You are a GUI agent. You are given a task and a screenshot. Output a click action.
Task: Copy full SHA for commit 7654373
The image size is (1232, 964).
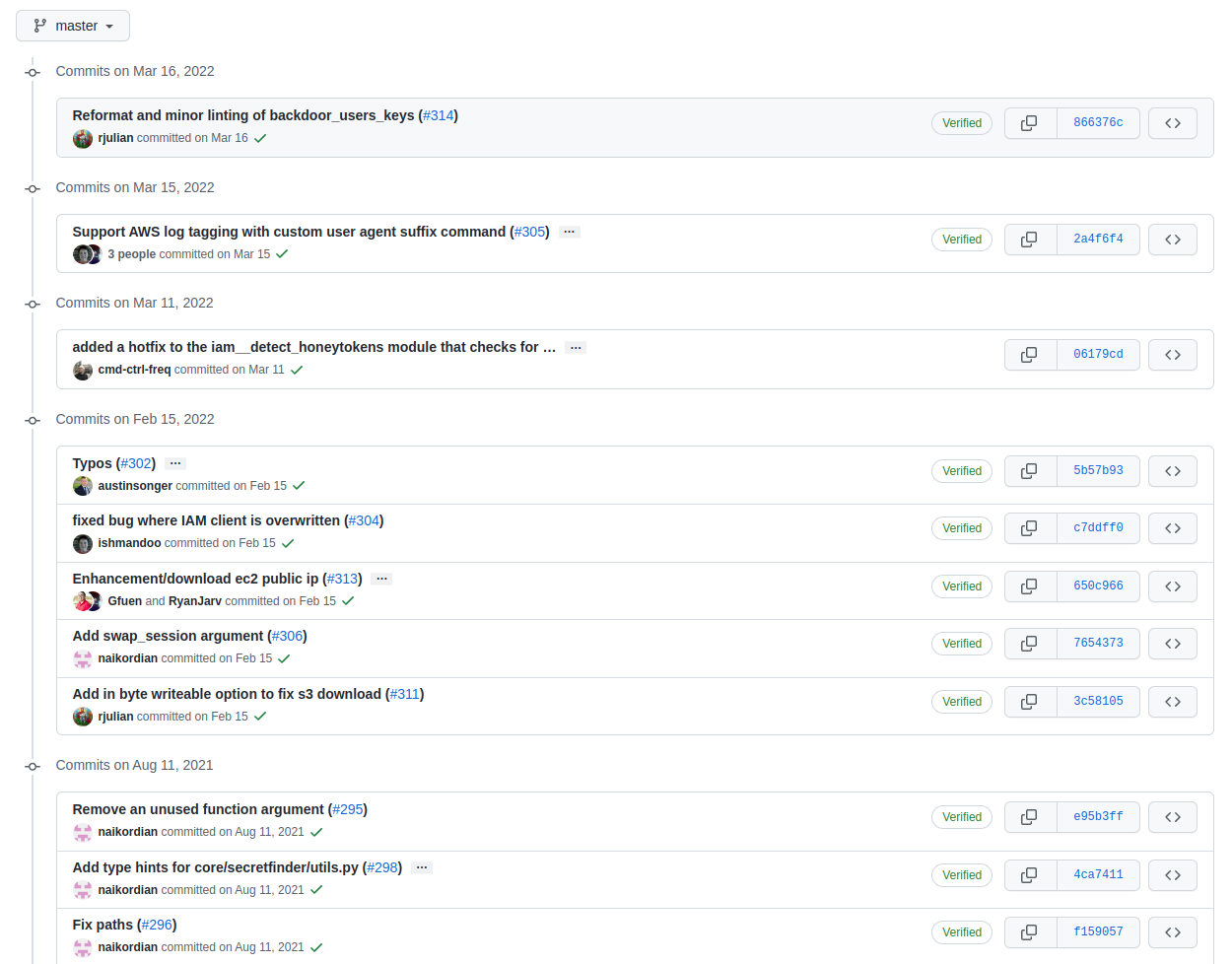pos(1030,644)
